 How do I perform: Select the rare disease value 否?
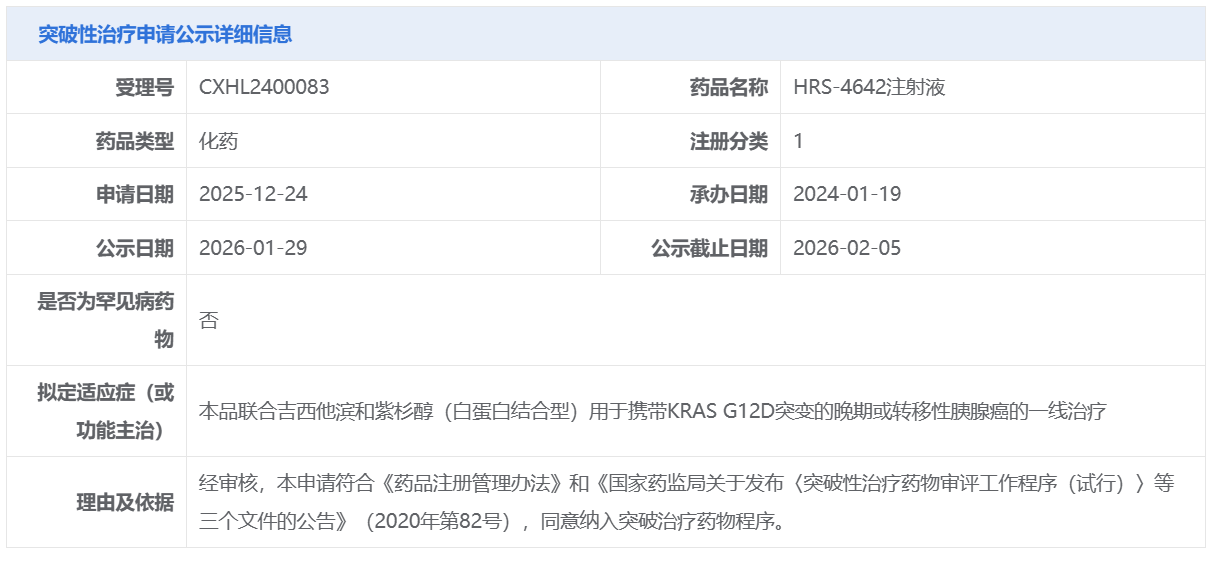click(208, 320)
